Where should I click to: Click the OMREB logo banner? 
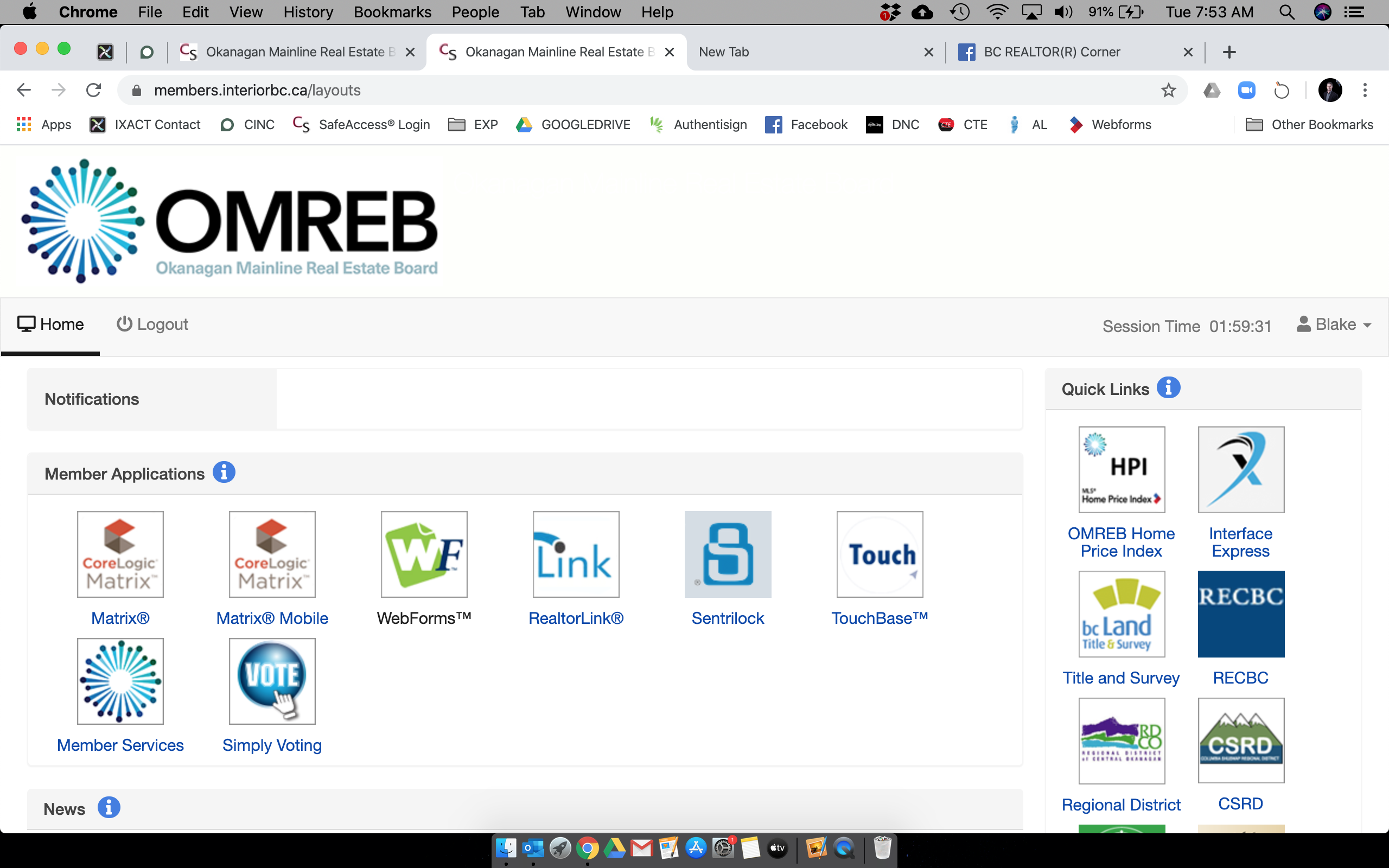[x=228, y=221]
